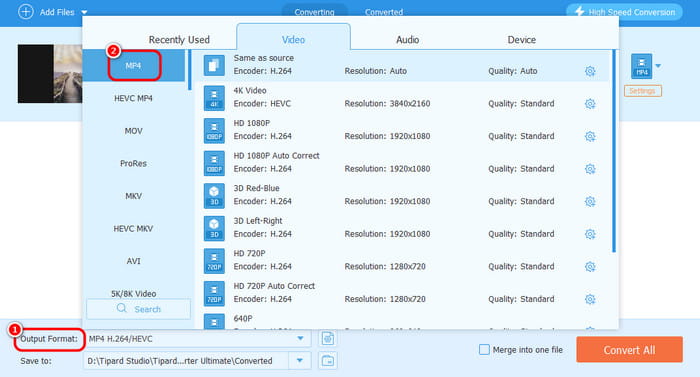Open settings gear for HD 1080P Auto Correct
700x377 pixels.
(x=590, y=169)
